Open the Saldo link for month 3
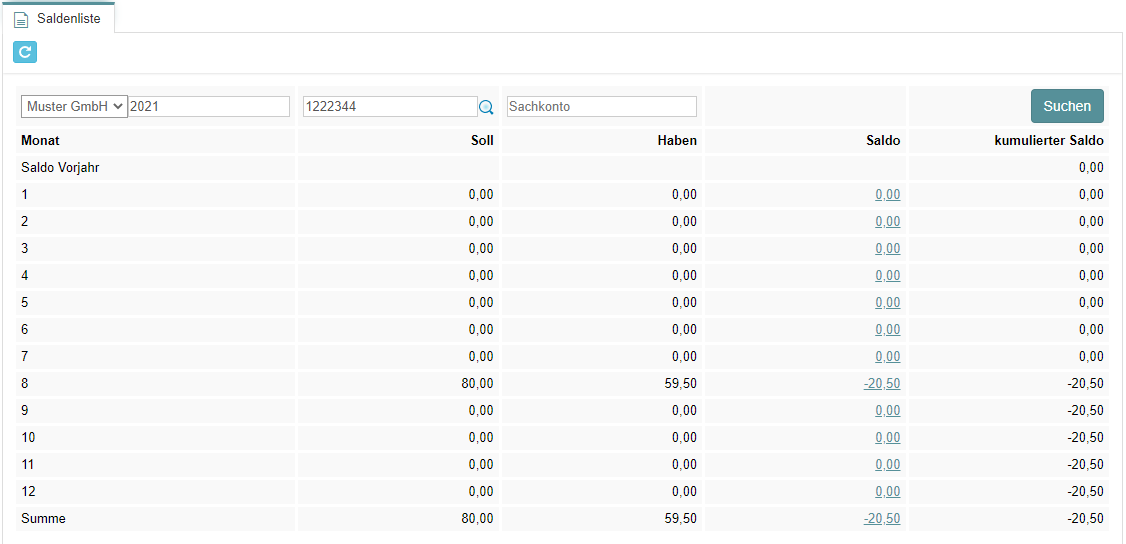This screenshot has height=544, width=1126. coord(888,248)
